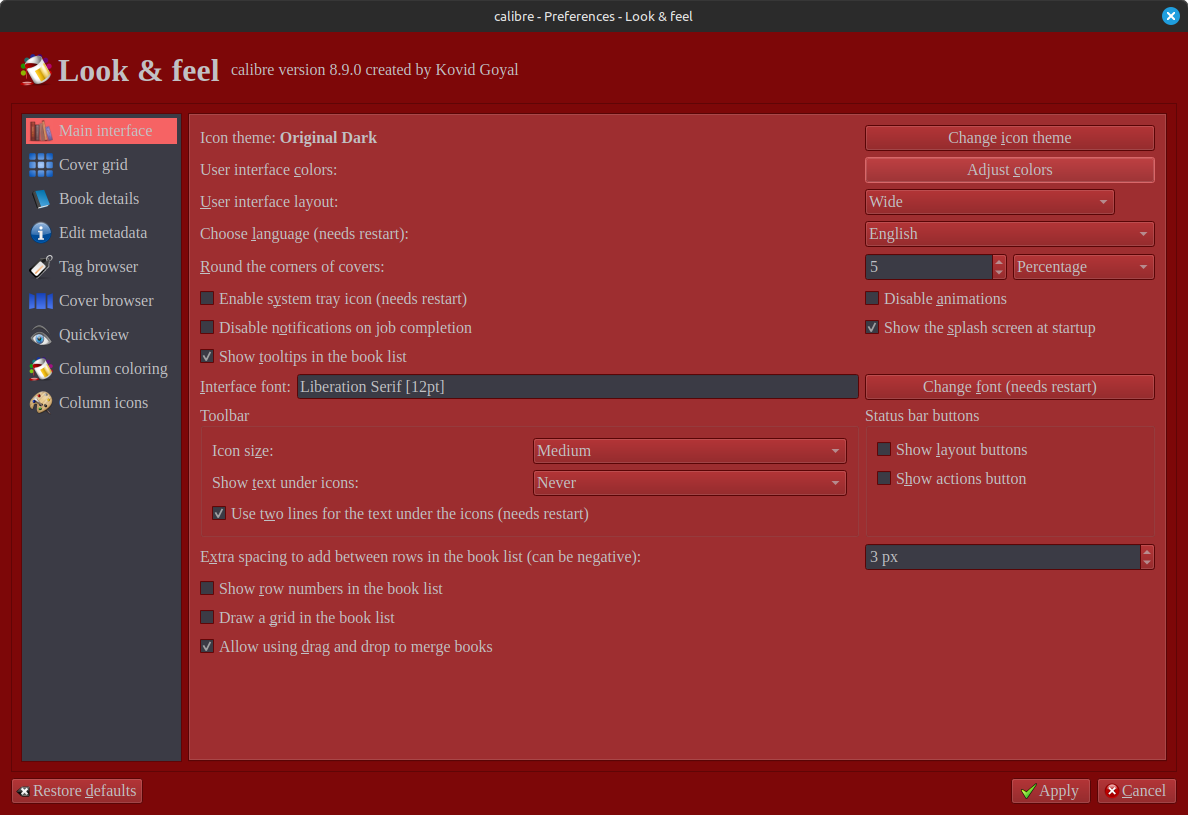Click the Adjust colors button
Image resolution: width=1188 pixels, height=815 pixels.
point(1009,170)
